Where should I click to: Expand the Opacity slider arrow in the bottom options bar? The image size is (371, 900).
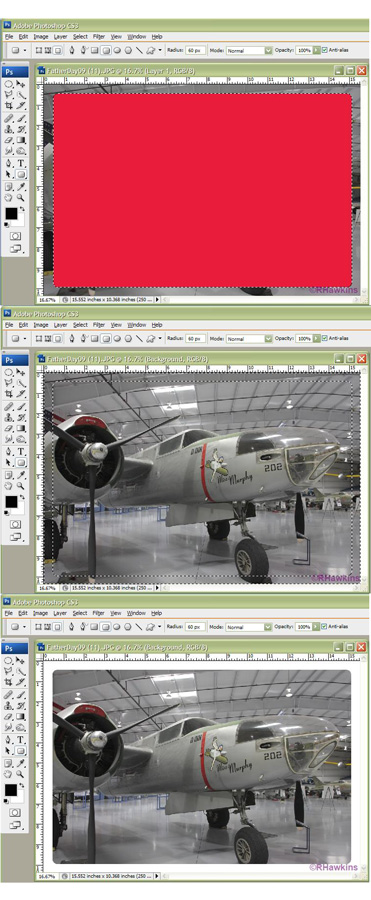click(316, 626)
